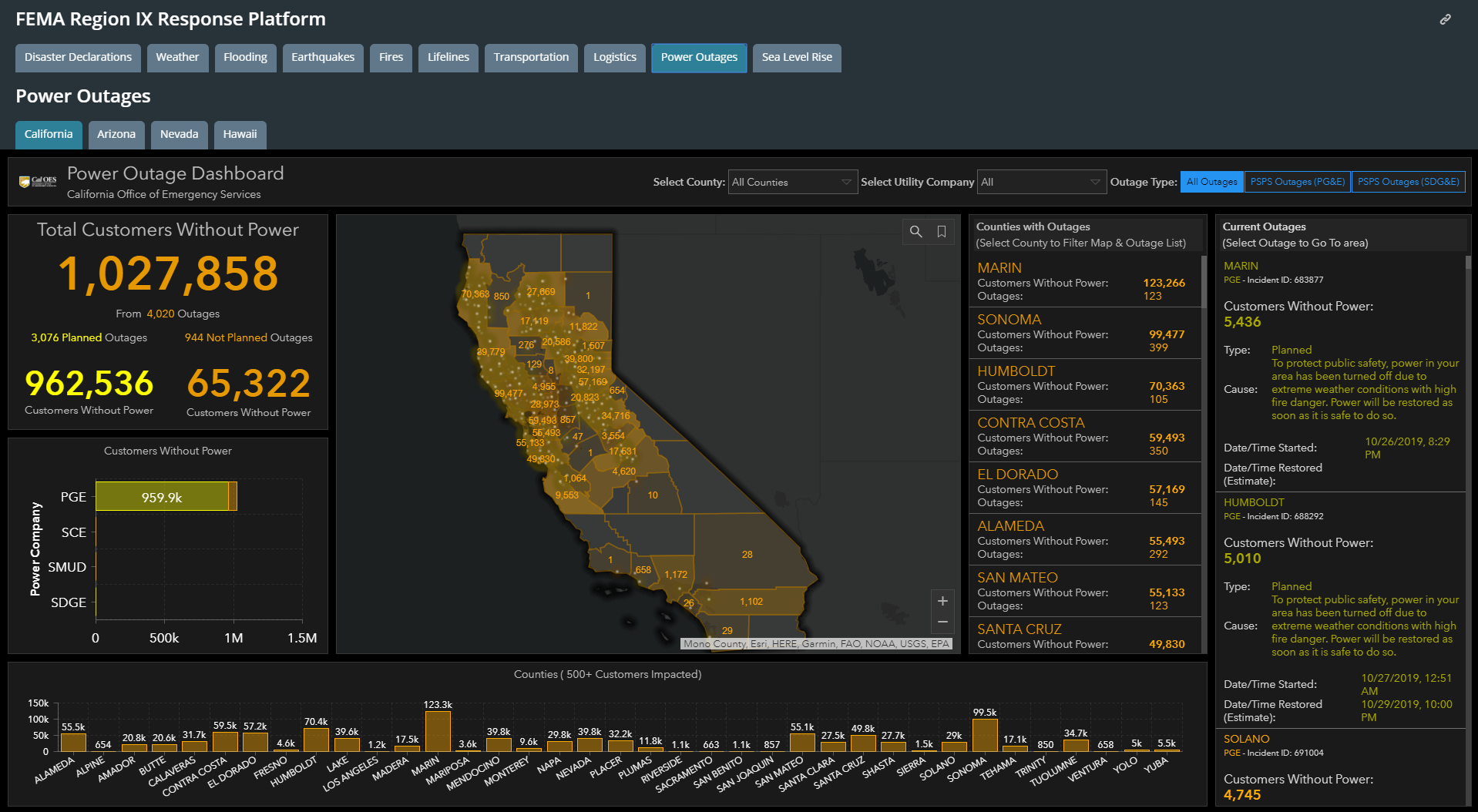Click the link icon at top right
The height and width of the screenshot is (812, 1478).
tap(1445, 19)
